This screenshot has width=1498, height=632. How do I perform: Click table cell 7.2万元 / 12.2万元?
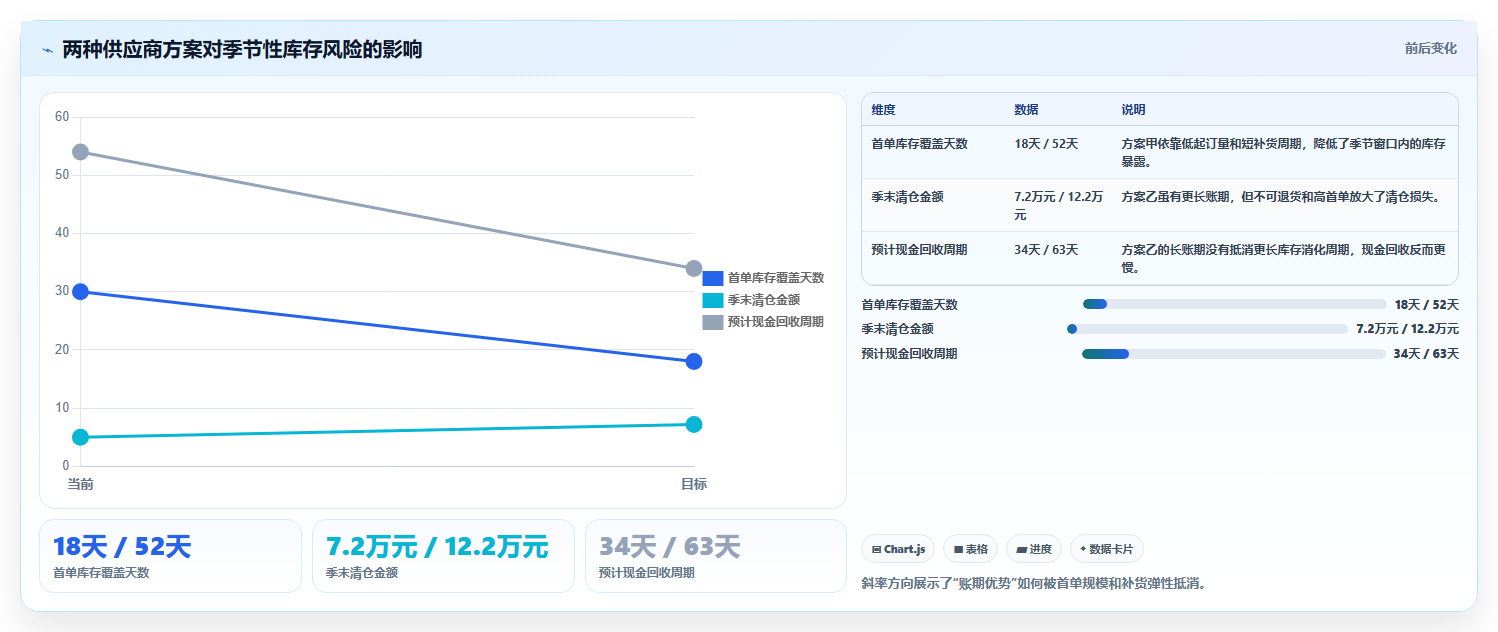click(x=1059, y=206)
